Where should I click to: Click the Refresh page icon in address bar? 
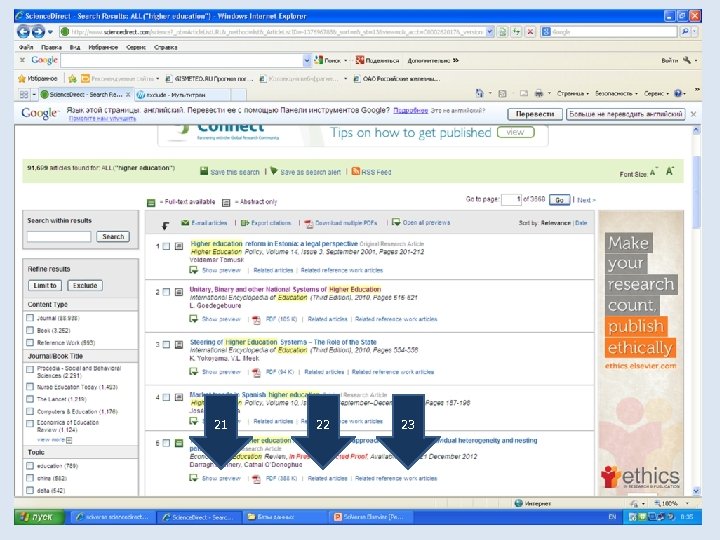517,32
